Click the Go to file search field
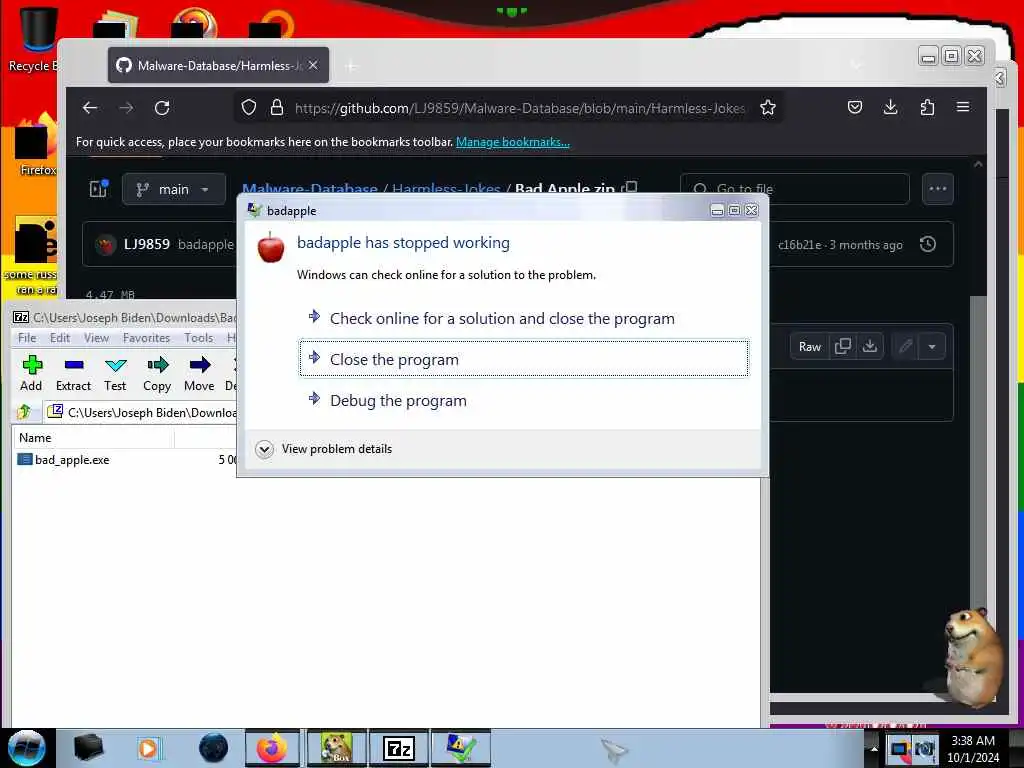The image size is (1024, 768). (x=795, y=189)
